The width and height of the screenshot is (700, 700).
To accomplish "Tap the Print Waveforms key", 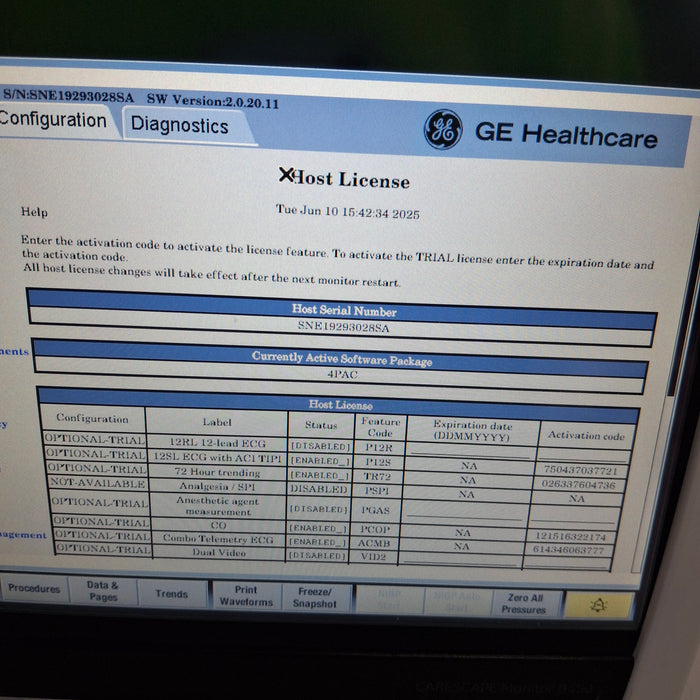I will (x=246, y=596).
